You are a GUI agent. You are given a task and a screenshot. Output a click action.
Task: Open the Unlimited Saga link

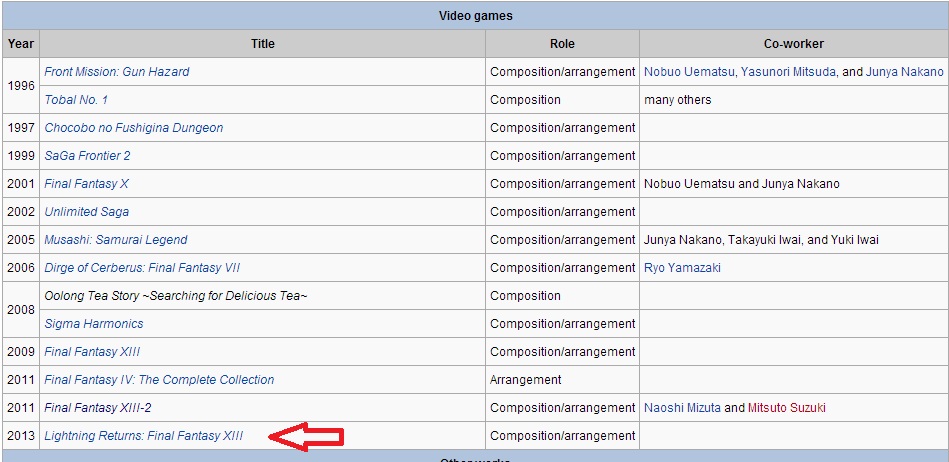(x=87, y=212)
